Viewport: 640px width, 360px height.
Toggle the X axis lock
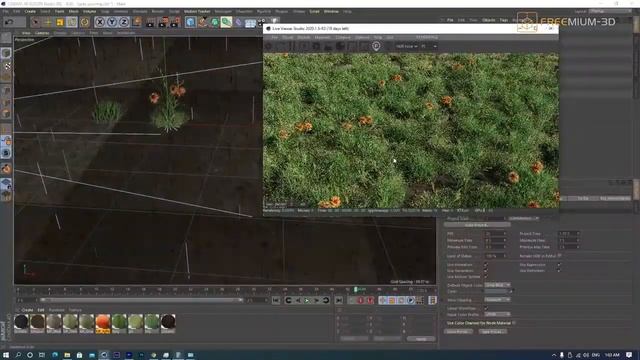(100, 22)
